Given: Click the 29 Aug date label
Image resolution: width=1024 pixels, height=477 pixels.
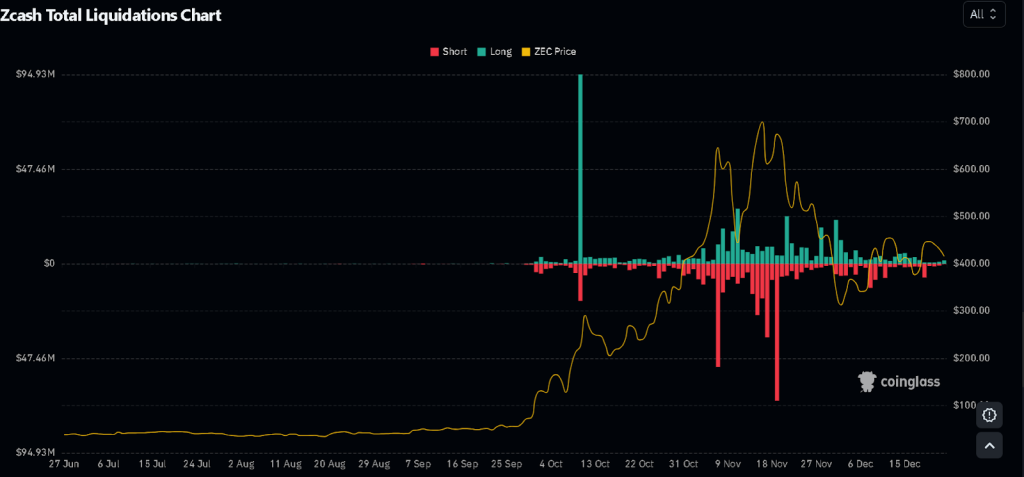Looking at the screenshot, I should (x=374, y=465).
